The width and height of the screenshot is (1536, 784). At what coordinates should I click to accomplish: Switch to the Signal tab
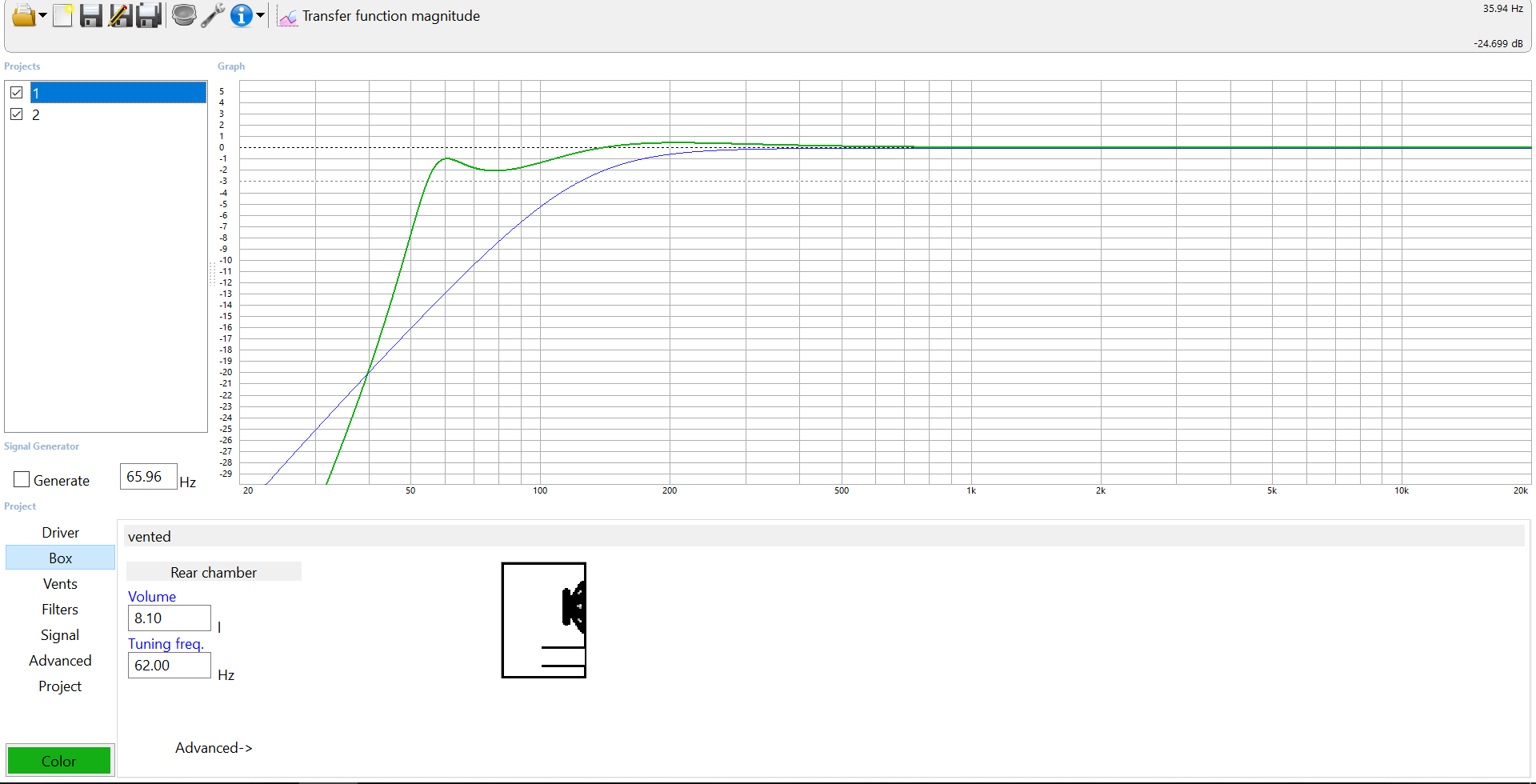pyautogui.click(x=60, y=634)
